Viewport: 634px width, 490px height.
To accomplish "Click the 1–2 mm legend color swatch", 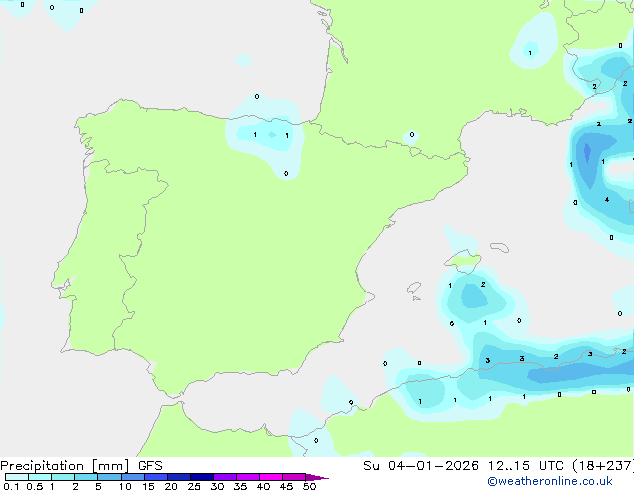I will click(x=63, y=477).
